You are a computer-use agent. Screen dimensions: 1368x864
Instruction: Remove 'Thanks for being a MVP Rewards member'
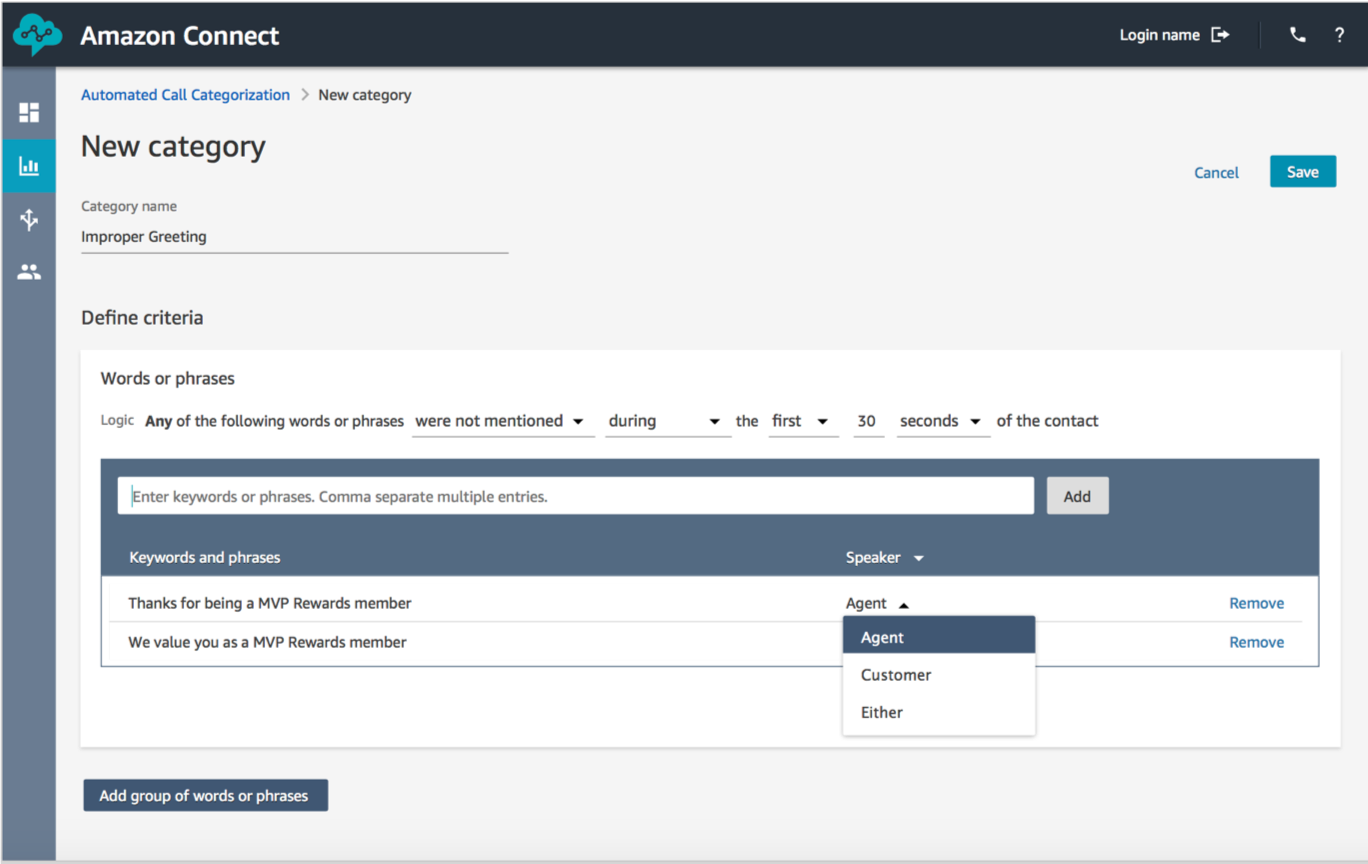(1256, 603)
